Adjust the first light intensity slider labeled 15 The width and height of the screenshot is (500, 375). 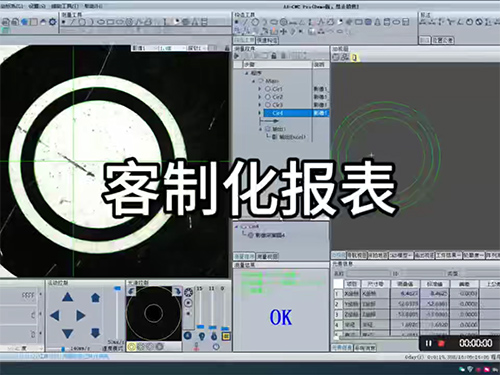(x=200, y=327)
